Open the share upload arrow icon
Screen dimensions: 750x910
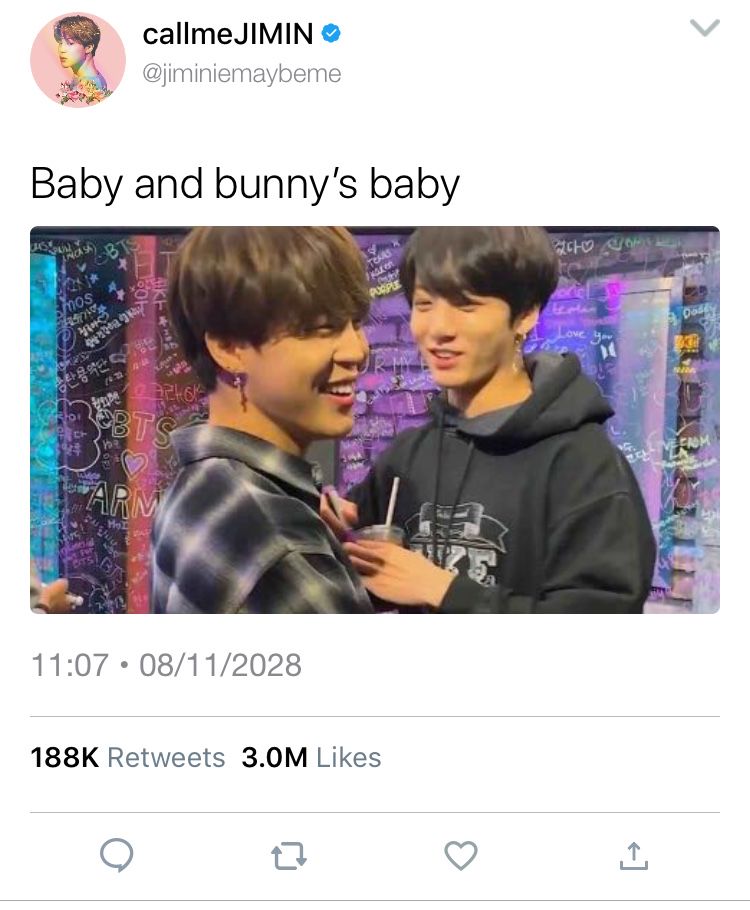(633, 855)
